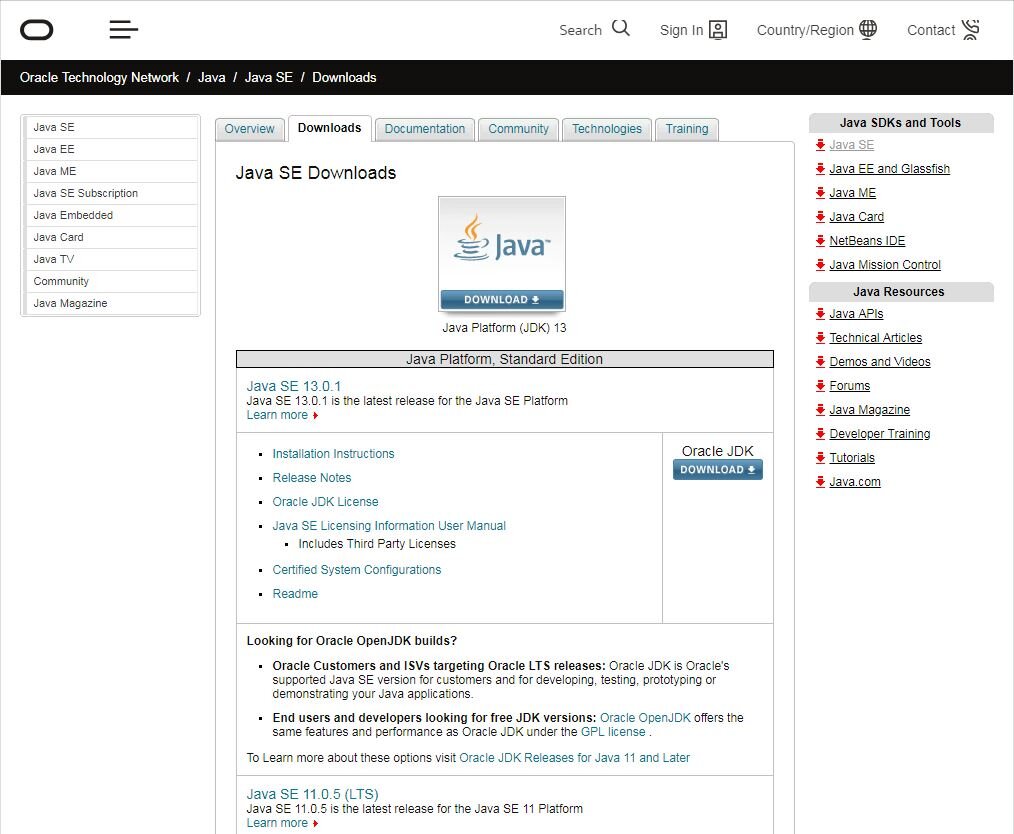This screenshot has height=834, width=1014.
Task: Click the Oracle OpenJDK link
Action: [645, 718]
